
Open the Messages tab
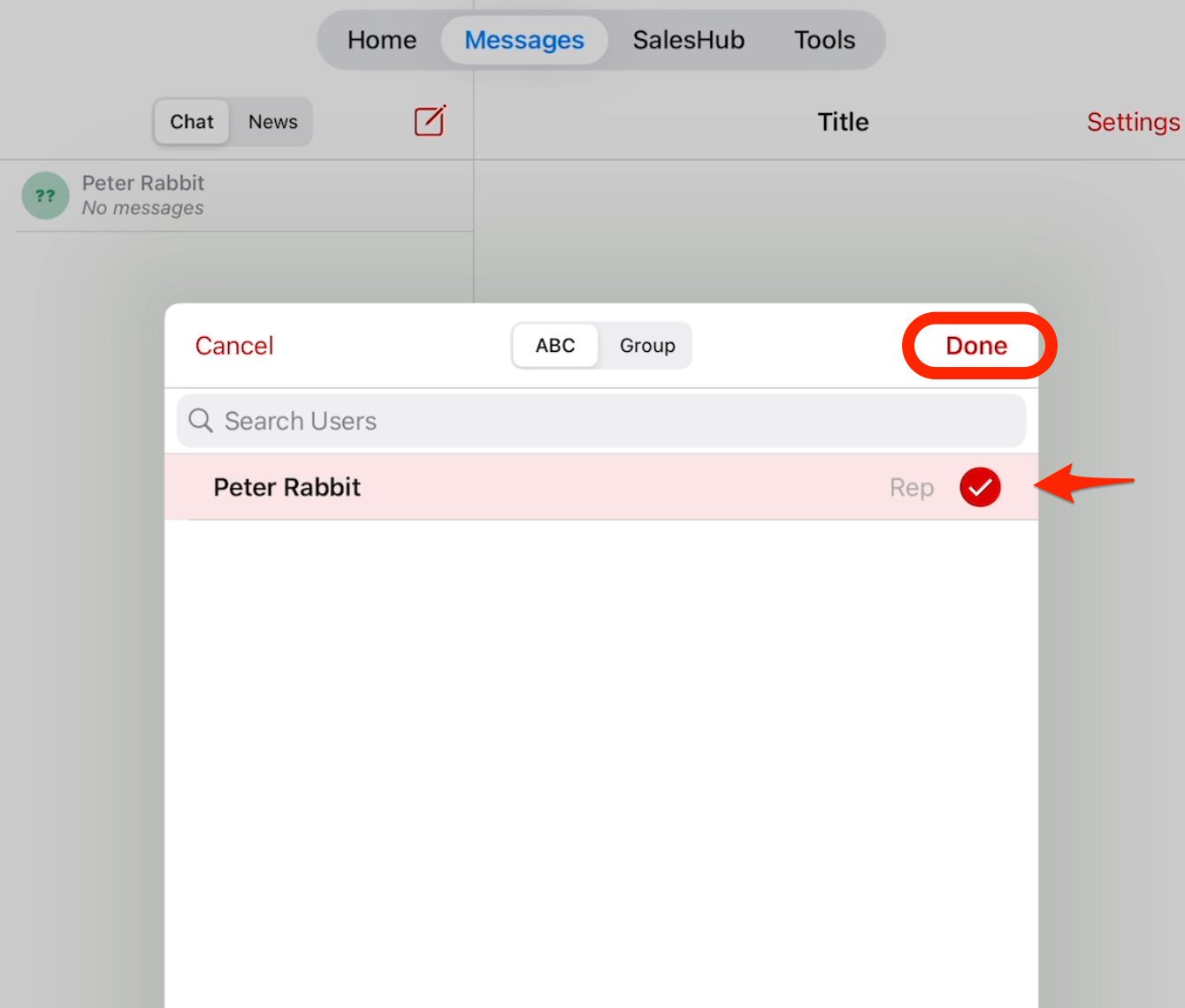(x=524, y=41)
